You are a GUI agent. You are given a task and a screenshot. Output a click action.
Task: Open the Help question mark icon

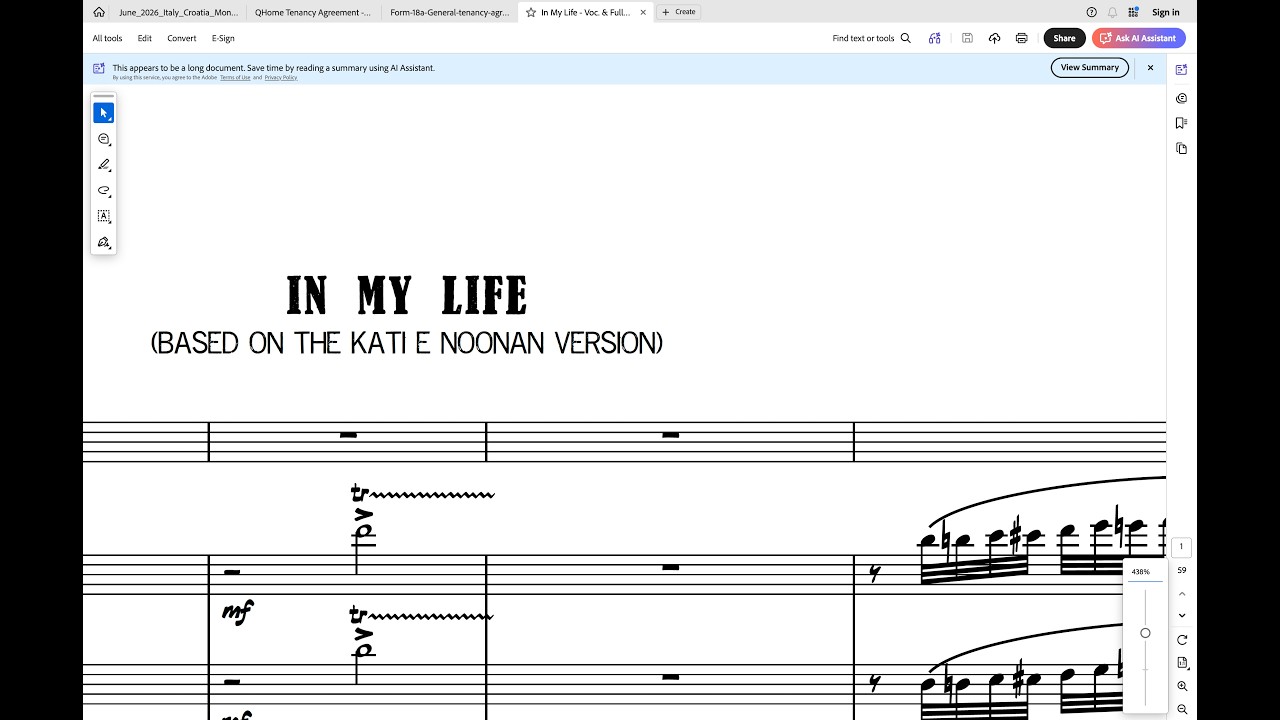[1091, 12]
